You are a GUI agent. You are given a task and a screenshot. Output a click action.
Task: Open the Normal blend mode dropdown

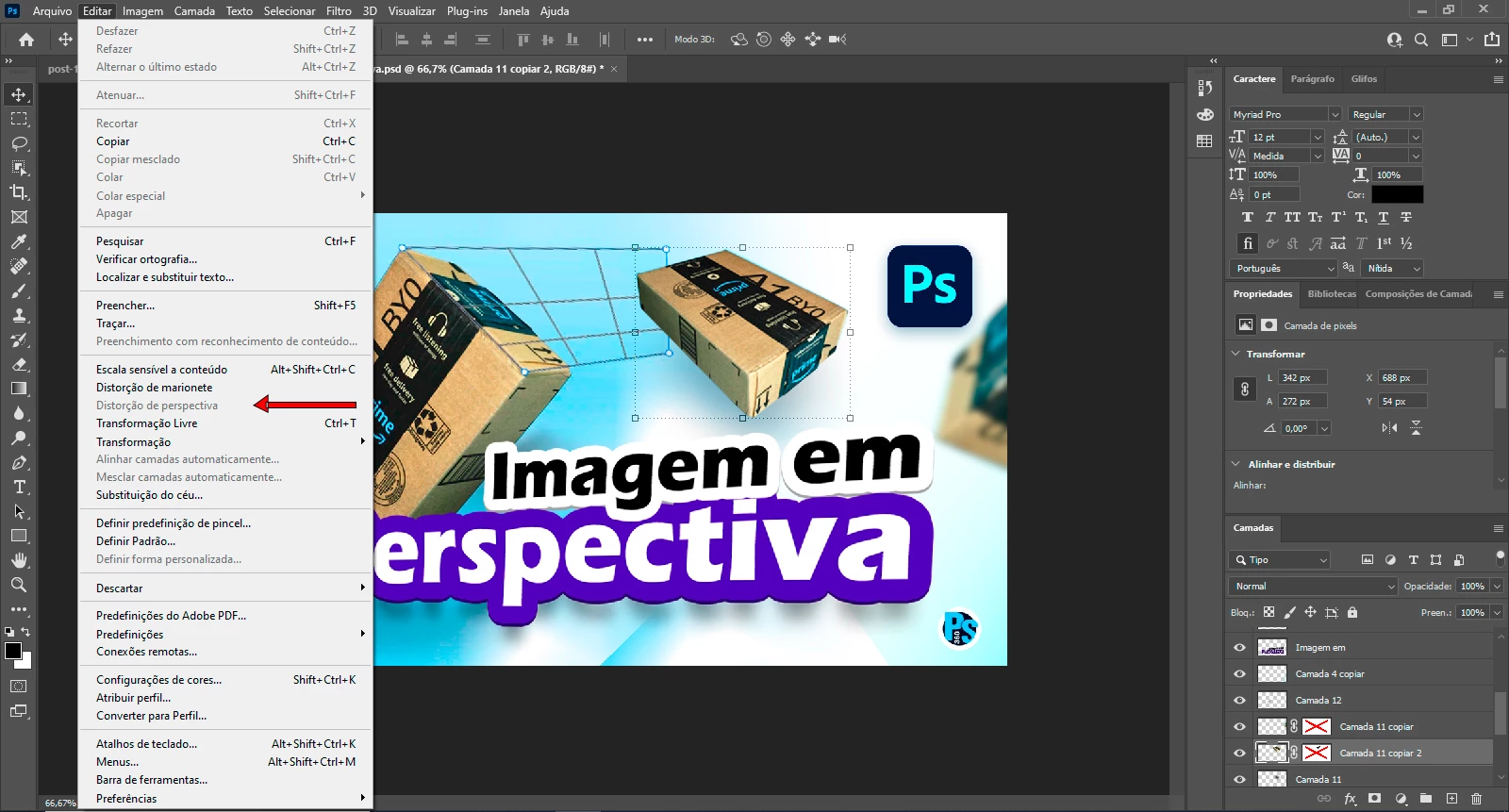[1313, 587]
